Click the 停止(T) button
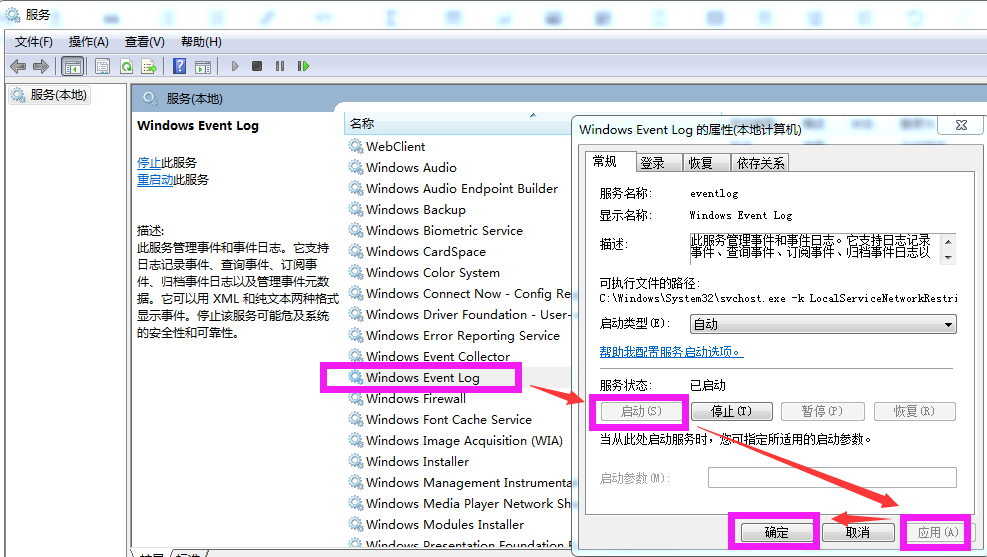 (731, 412)
